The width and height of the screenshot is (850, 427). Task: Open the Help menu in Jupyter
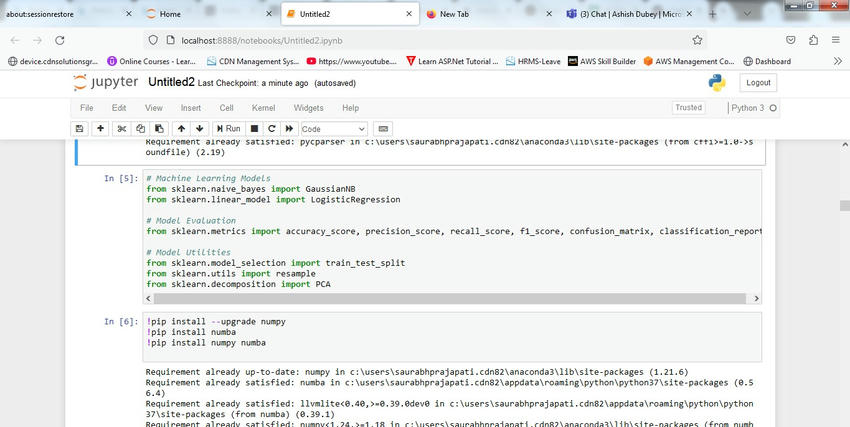(351, 108)
